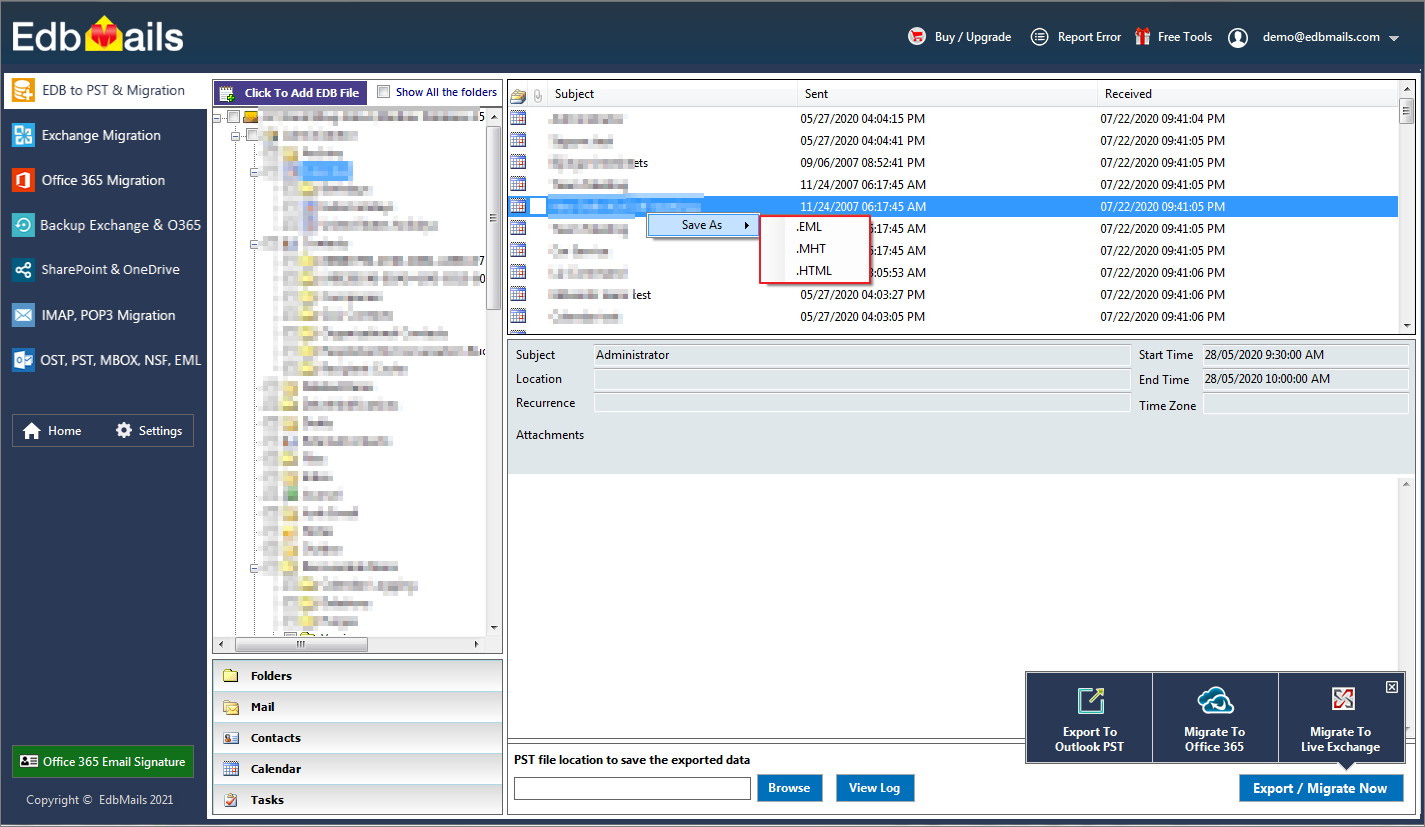Screen dimensions: 1425x827
Task: Expand the demo@edbmails.com account dropdown
Action: (1394, 38)
